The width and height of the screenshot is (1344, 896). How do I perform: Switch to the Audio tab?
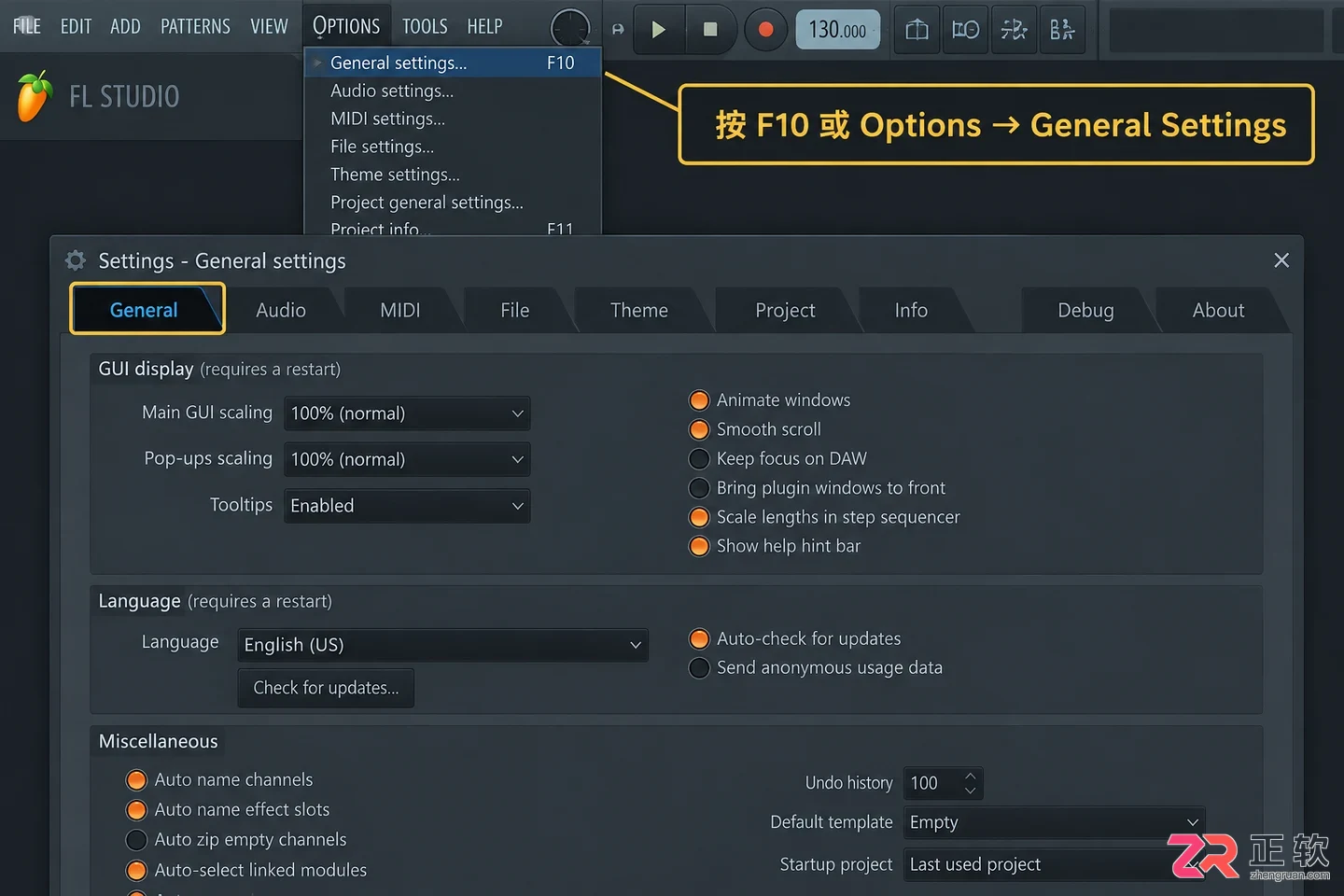click(281, 310)
